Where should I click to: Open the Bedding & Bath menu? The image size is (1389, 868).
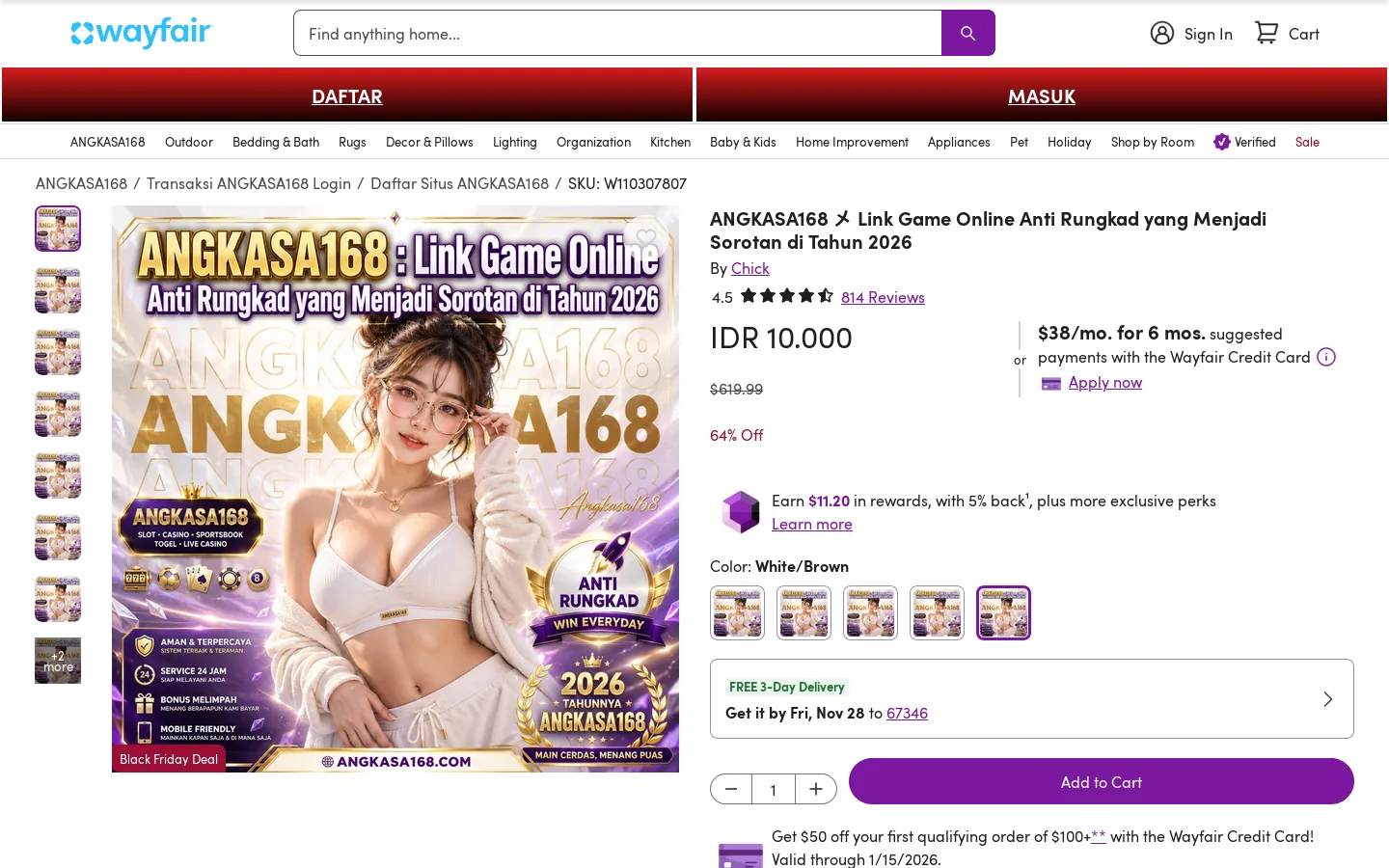(x=276, y=142)
